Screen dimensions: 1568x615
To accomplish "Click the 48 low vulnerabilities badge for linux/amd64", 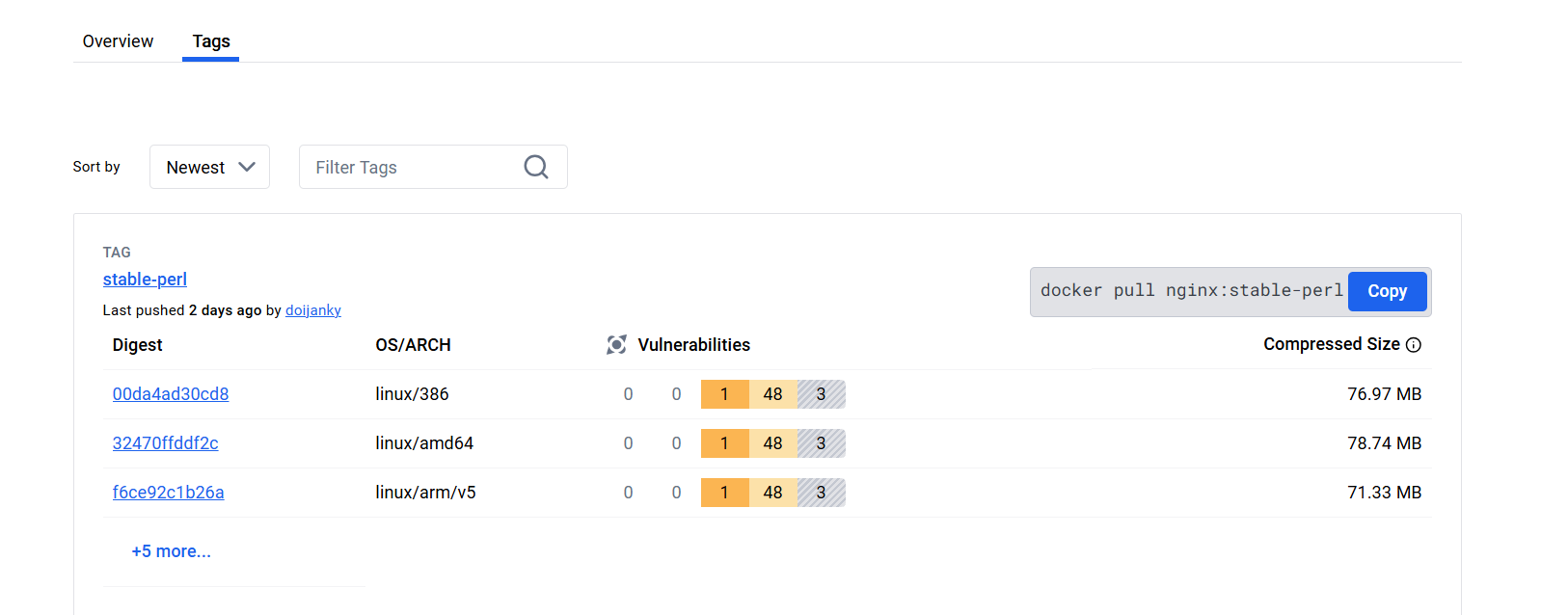I will 773,443.
